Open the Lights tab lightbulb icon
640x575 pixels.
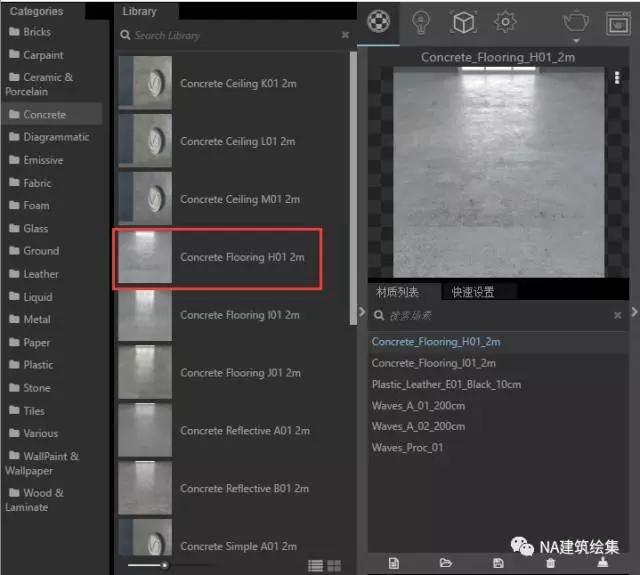[x=421, y=22]
